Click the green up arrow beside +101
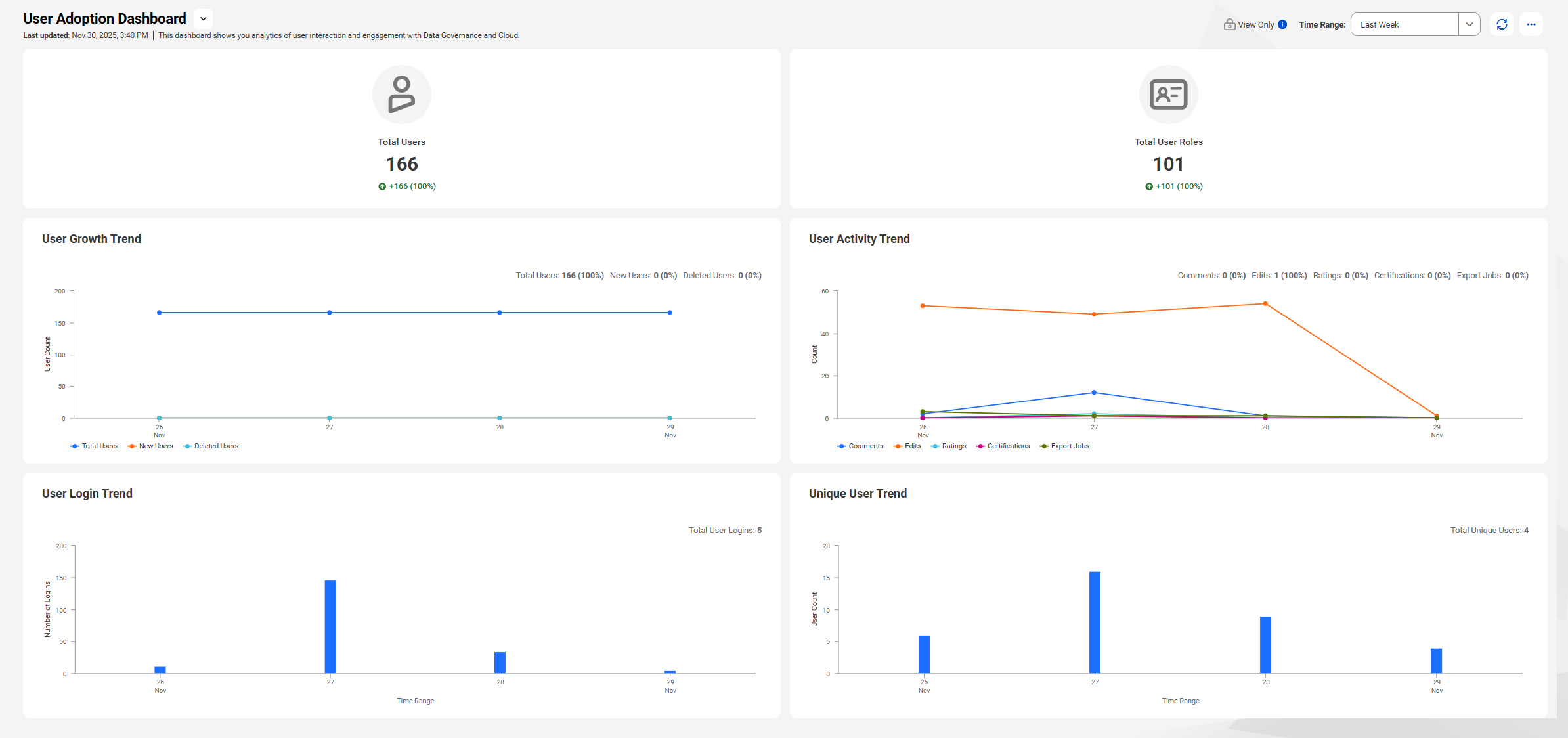The width and height of the screenshot is (1568, 738). click(1149, 186)
